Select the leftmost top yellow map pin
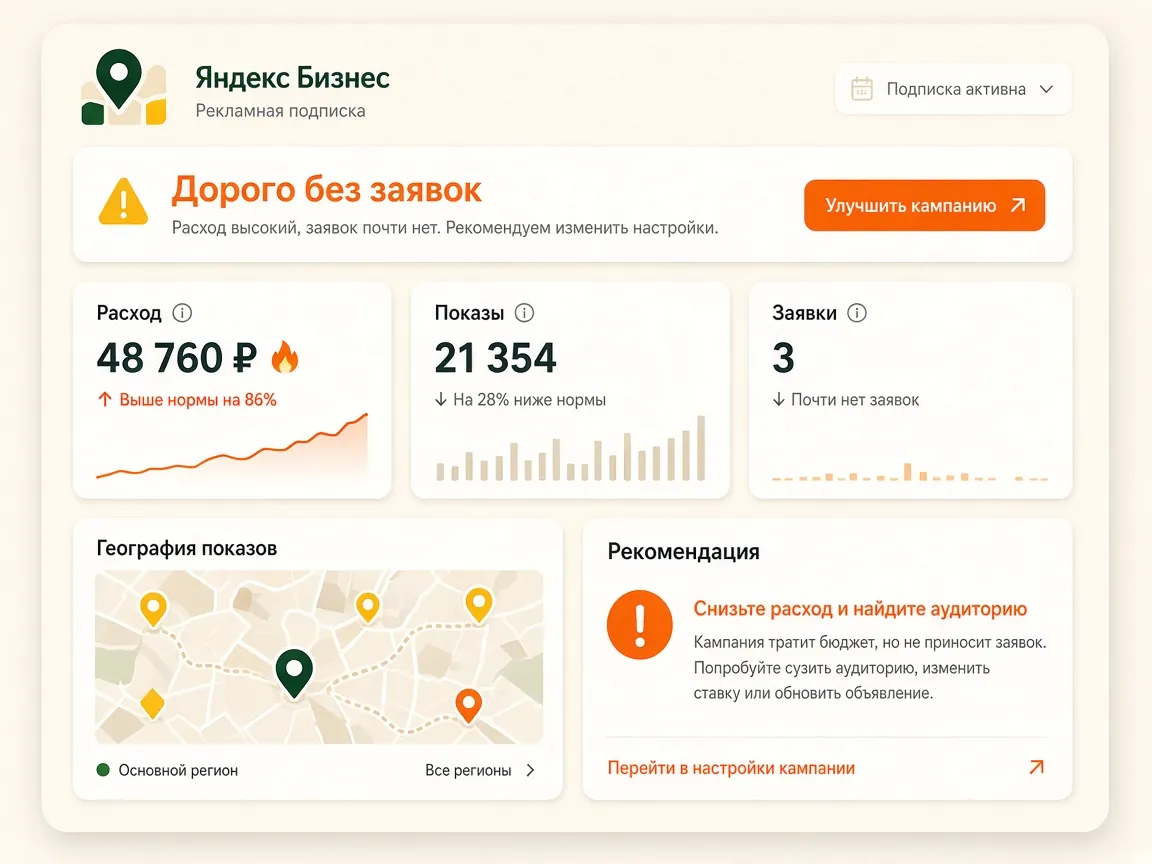Image resolution: width=1152 pixels, height=864 pixels. click(x=154, y=609)
